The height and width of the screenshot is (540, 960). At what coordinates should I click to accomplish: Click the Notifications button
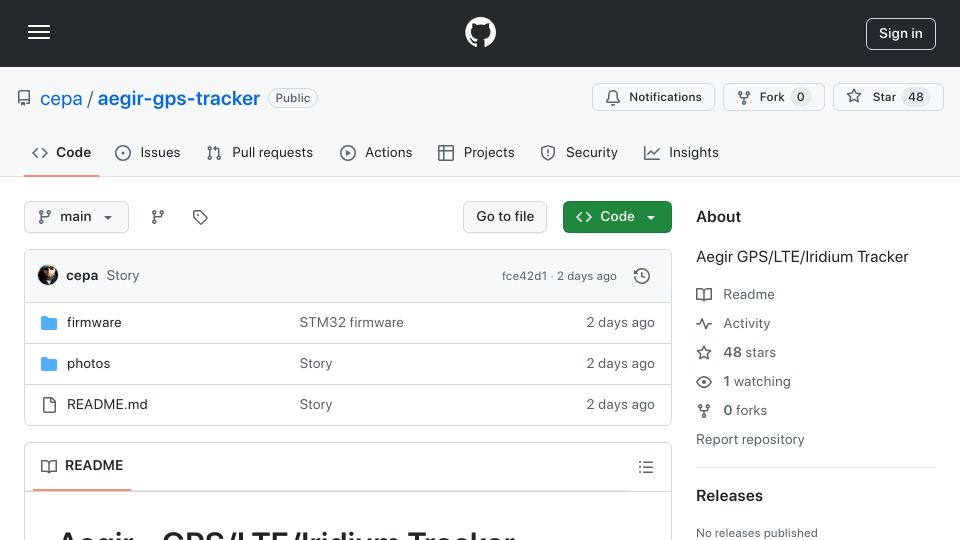653,97
